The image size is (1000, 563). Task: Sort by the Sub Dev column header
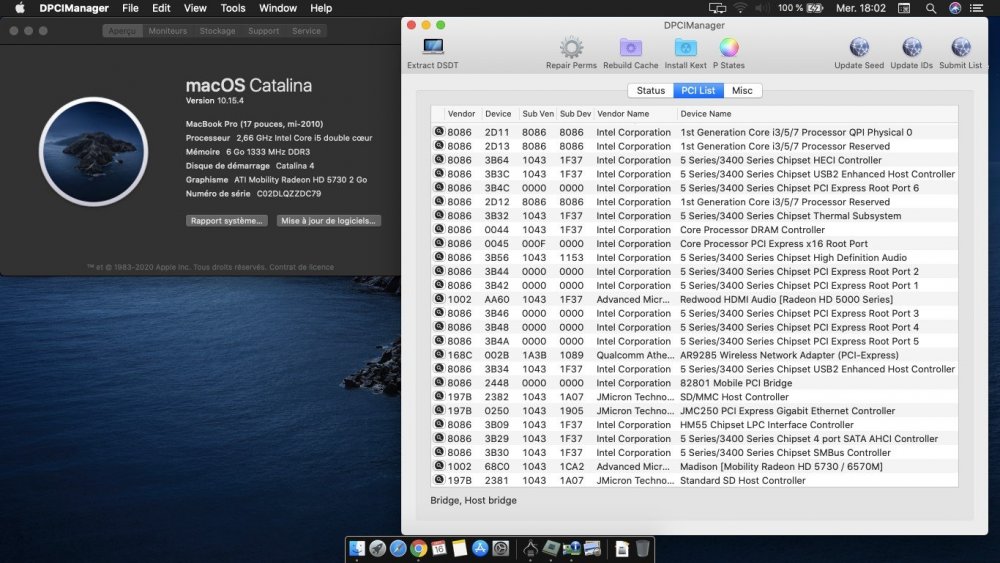pyautogui.click(x=575, y=113)
